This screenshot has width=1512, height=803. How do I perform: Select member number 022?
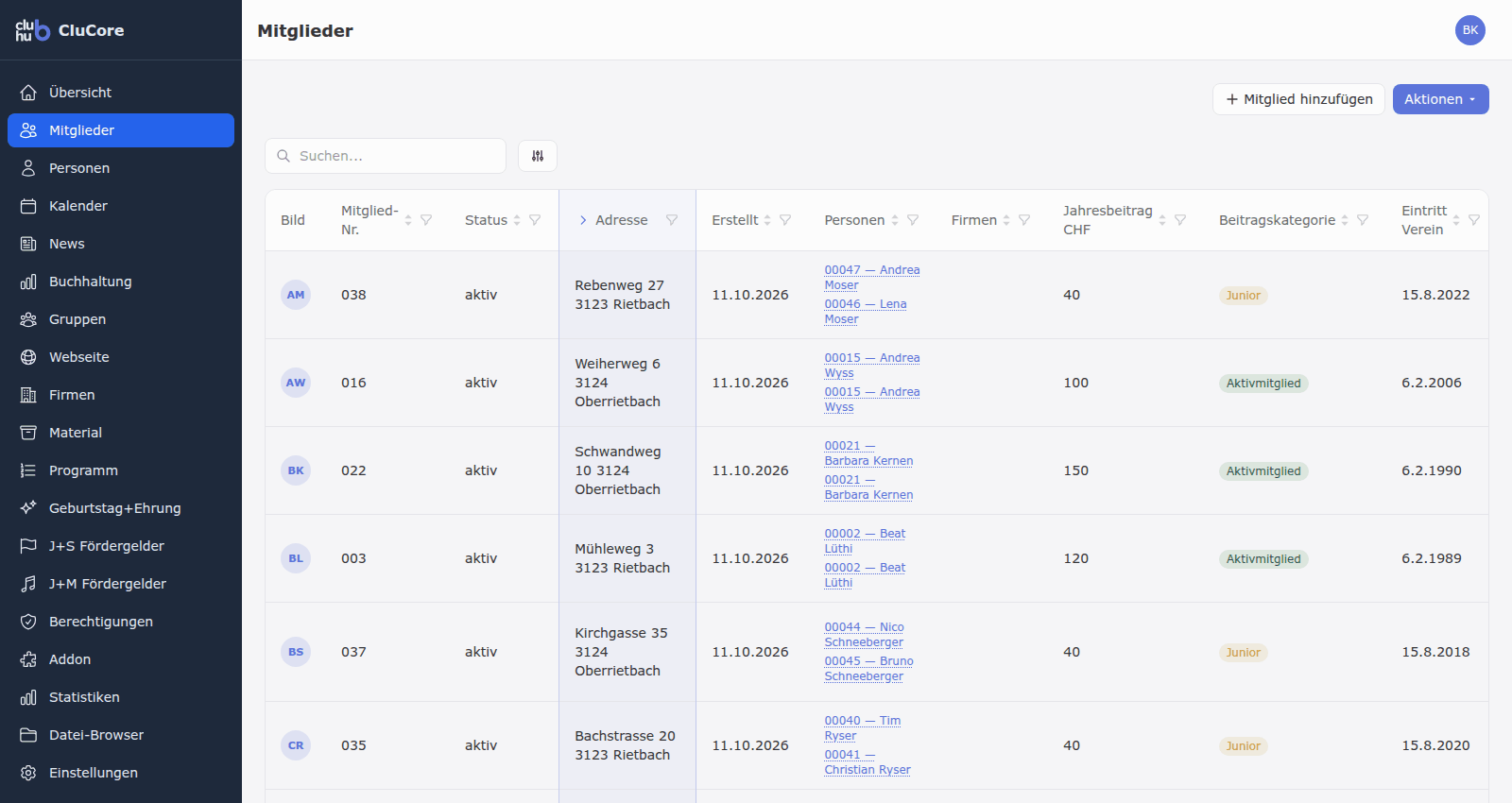point(353,470)
